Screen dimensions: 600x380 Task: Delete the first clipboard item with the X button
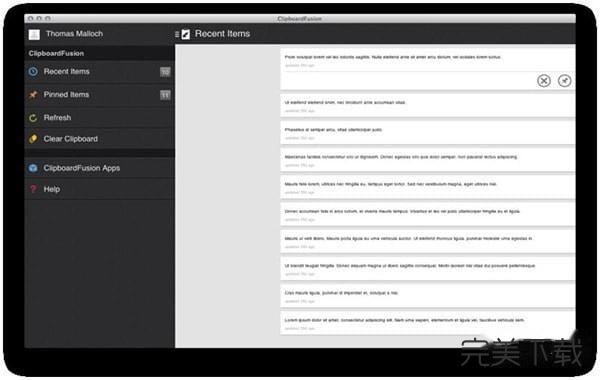[x=544, y=81]
